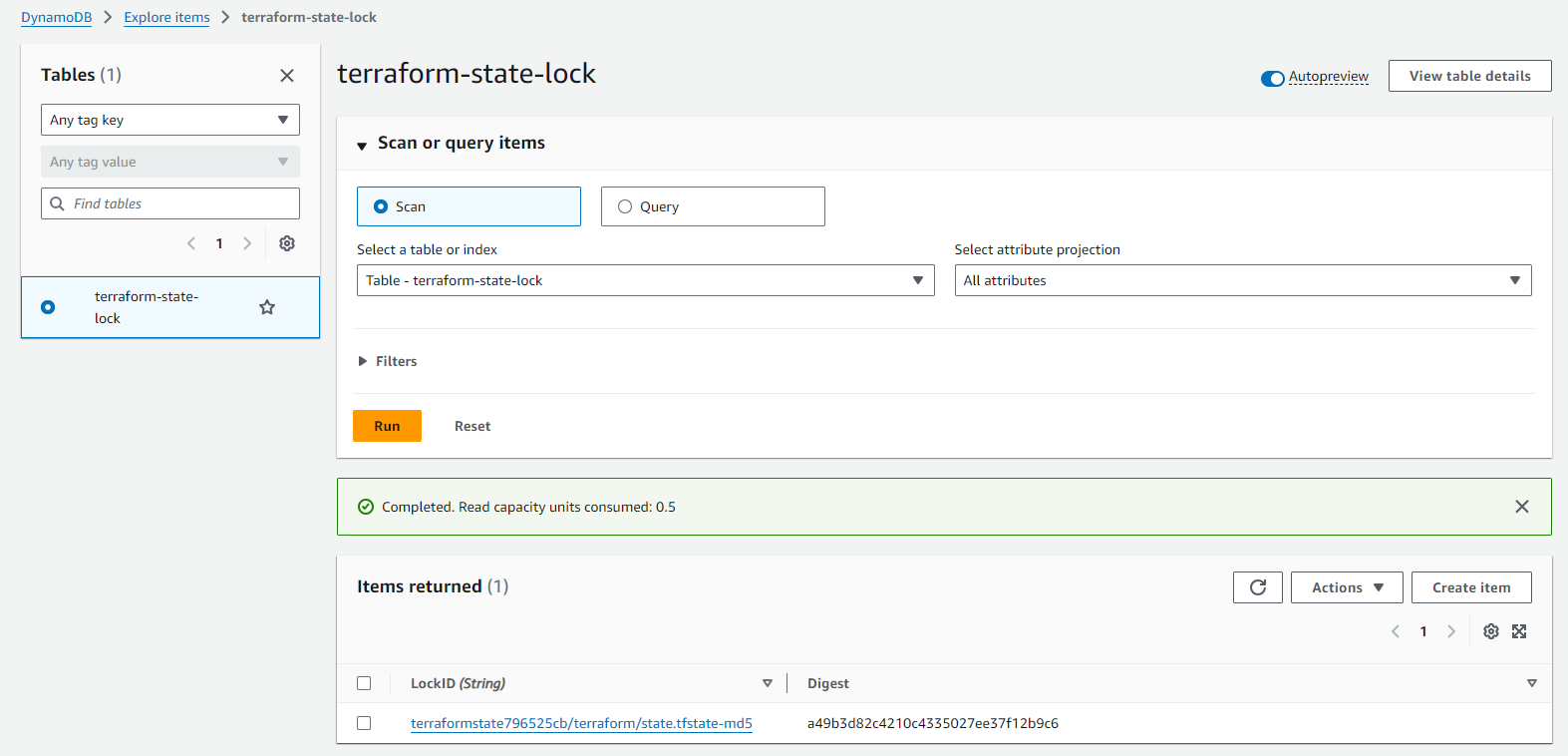Click the Digest value a49b3d82c4210c4335027ee37f12b9c6
This screenshot has height=756, width=1568.
coord(933,723)
